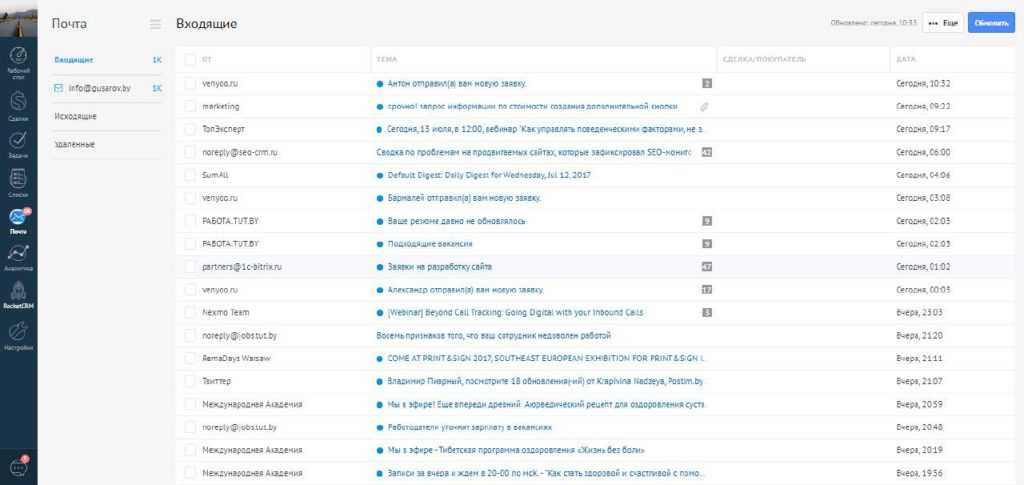Expand the 42-message thread from noreply@seo-crm.ru
The image size is (1024, 485).
(x=706, y=152)
